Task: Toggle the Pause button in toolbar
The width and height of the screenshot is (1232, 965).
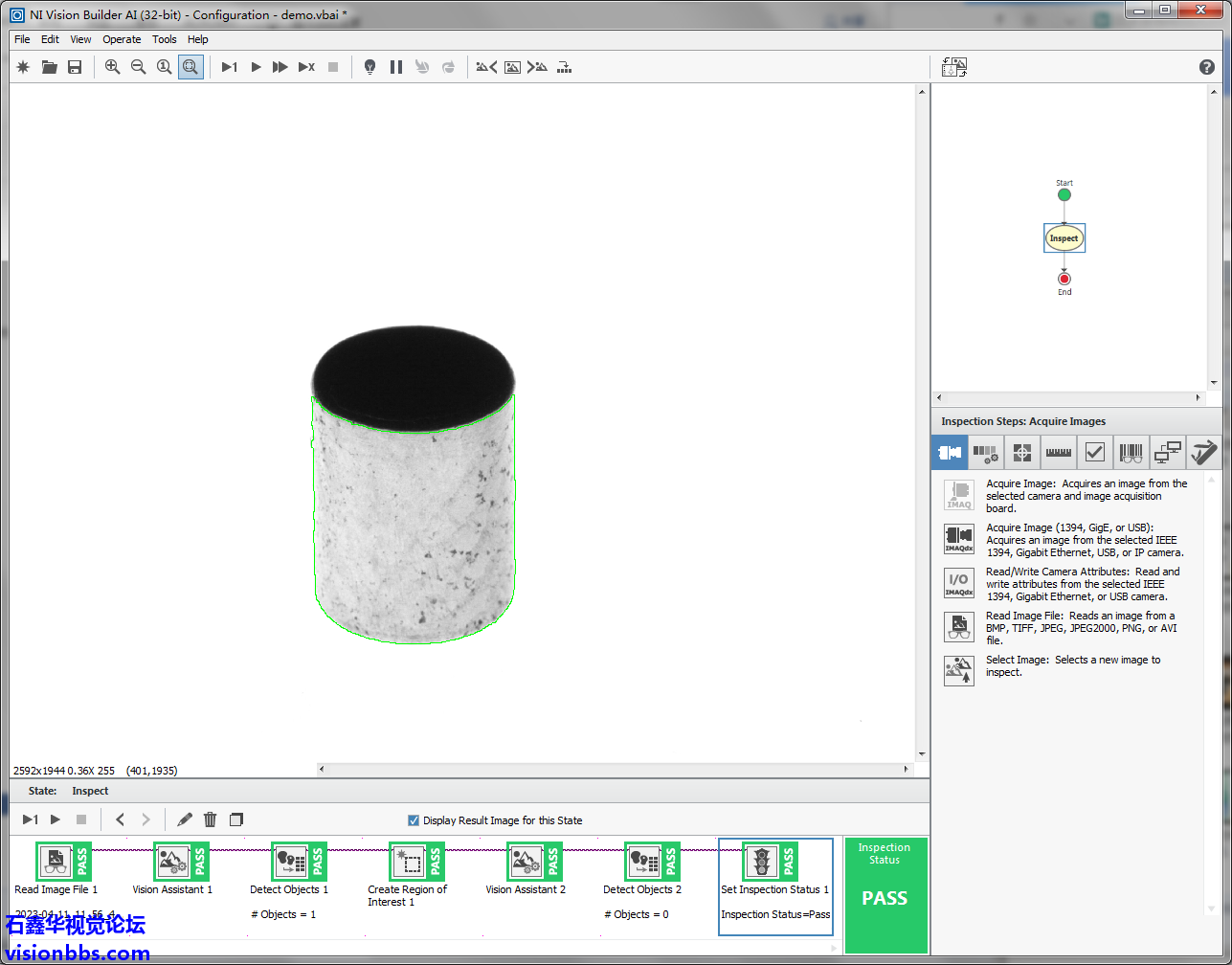Action: (x=396, y=67)
